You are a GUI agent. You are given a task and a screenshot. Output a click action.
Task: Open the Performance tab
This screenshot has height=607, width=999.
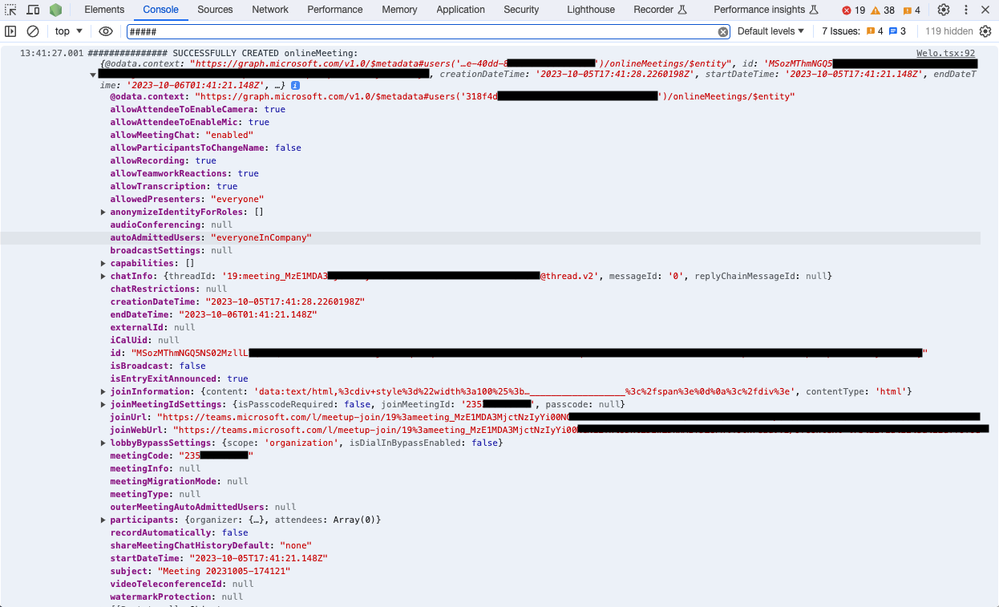pyautogui.click(x=334, y=10)
